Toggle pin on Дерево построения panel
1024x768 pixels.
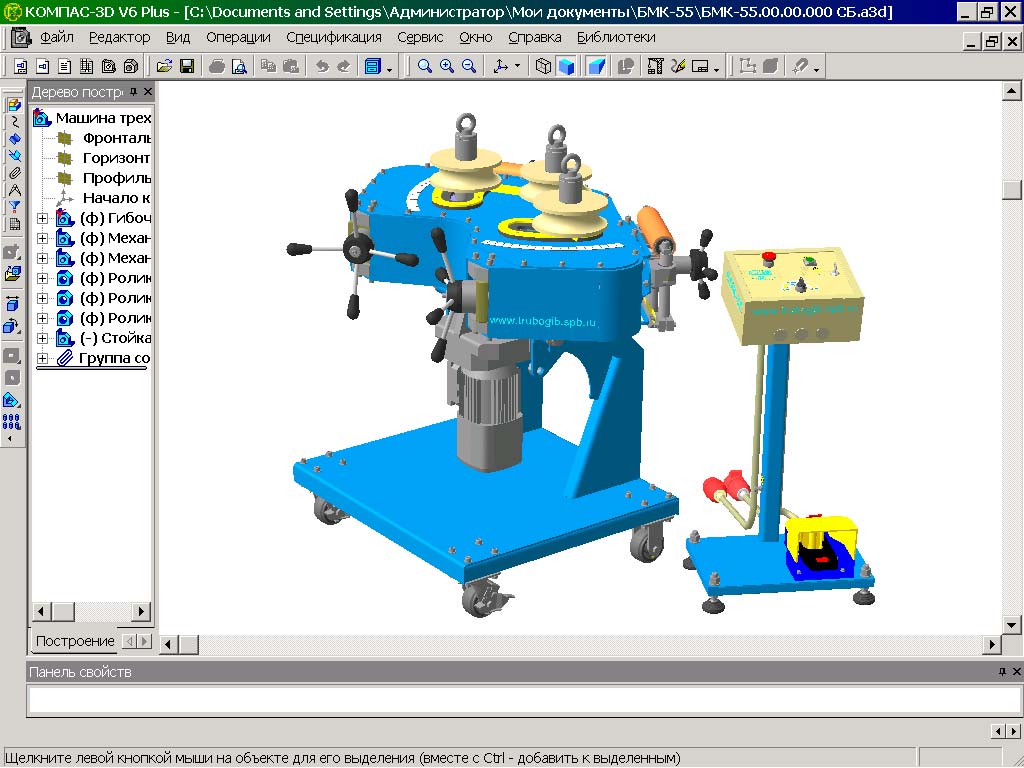click(x=134, y=92)
